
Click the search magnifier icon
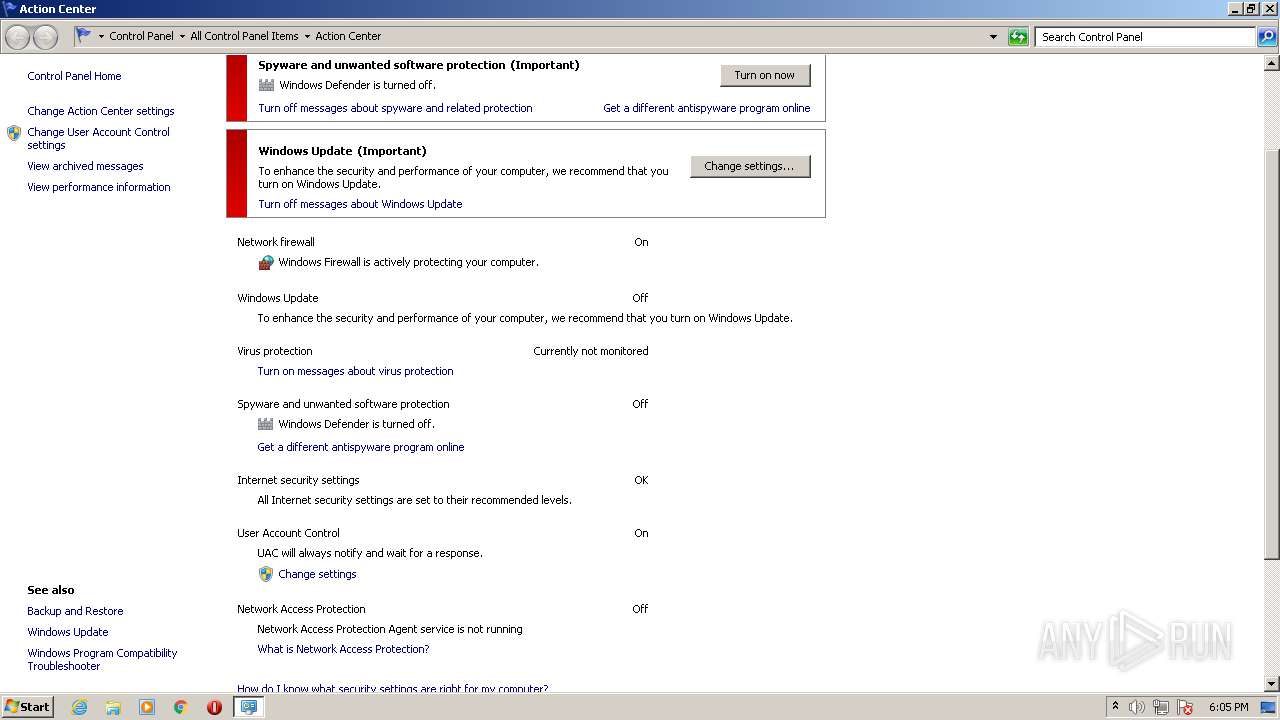click(1266, 37)
